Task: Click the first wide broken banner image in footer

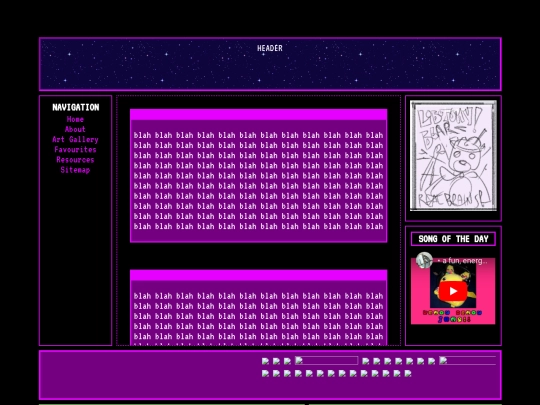Action: point(326,361)
